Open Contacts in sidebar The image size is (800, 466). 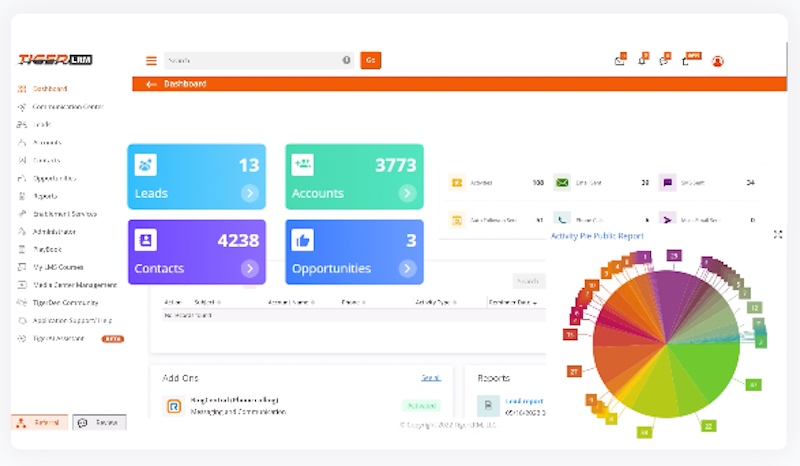[x=46, y=160]
